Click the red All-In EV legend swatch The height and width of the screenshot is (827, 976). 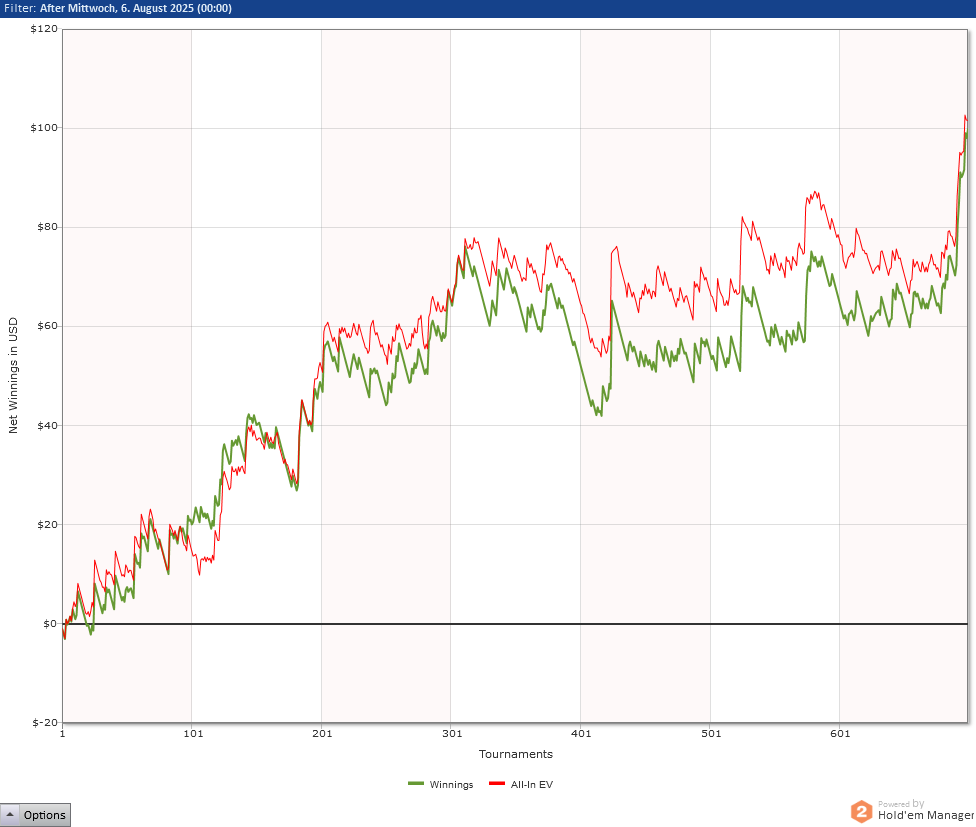[x=497, y=784]
